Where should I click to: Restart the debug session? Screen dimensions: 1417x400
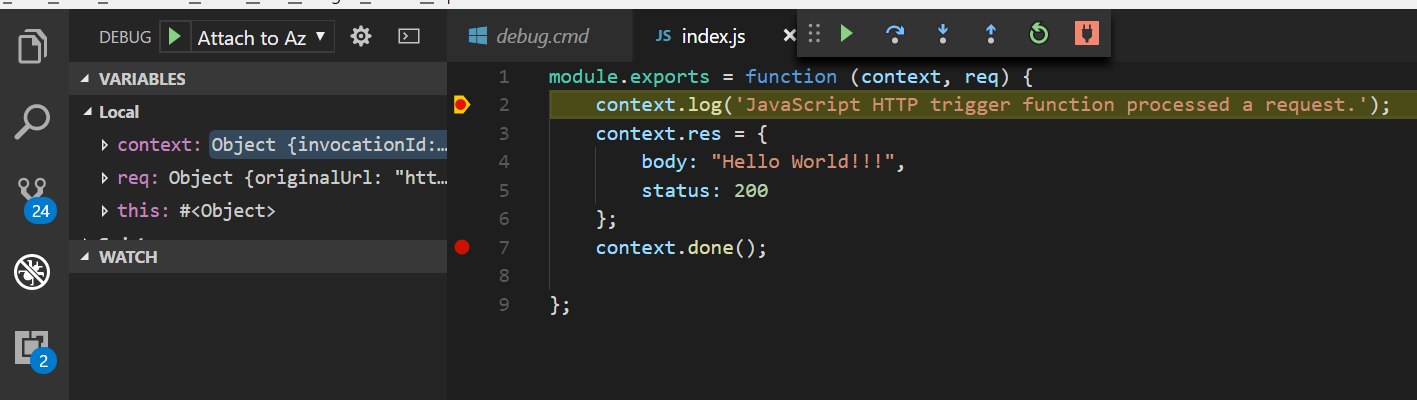tap(1038, 34)
